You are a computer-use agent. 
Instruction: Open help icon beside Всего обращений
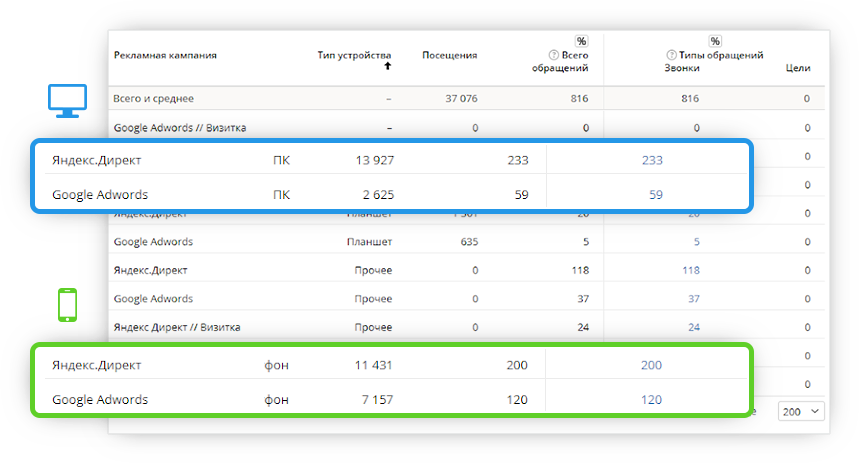[x=553, y=55]
